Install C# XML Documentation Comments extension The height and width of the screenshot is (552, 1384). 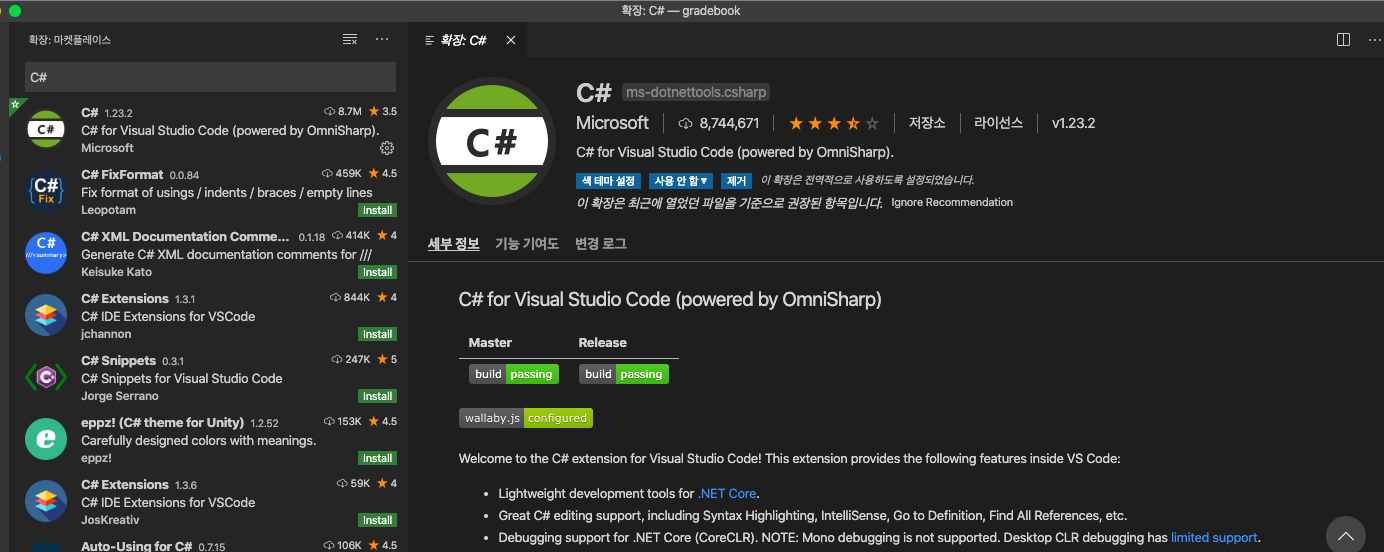click(x=377, y=272)
